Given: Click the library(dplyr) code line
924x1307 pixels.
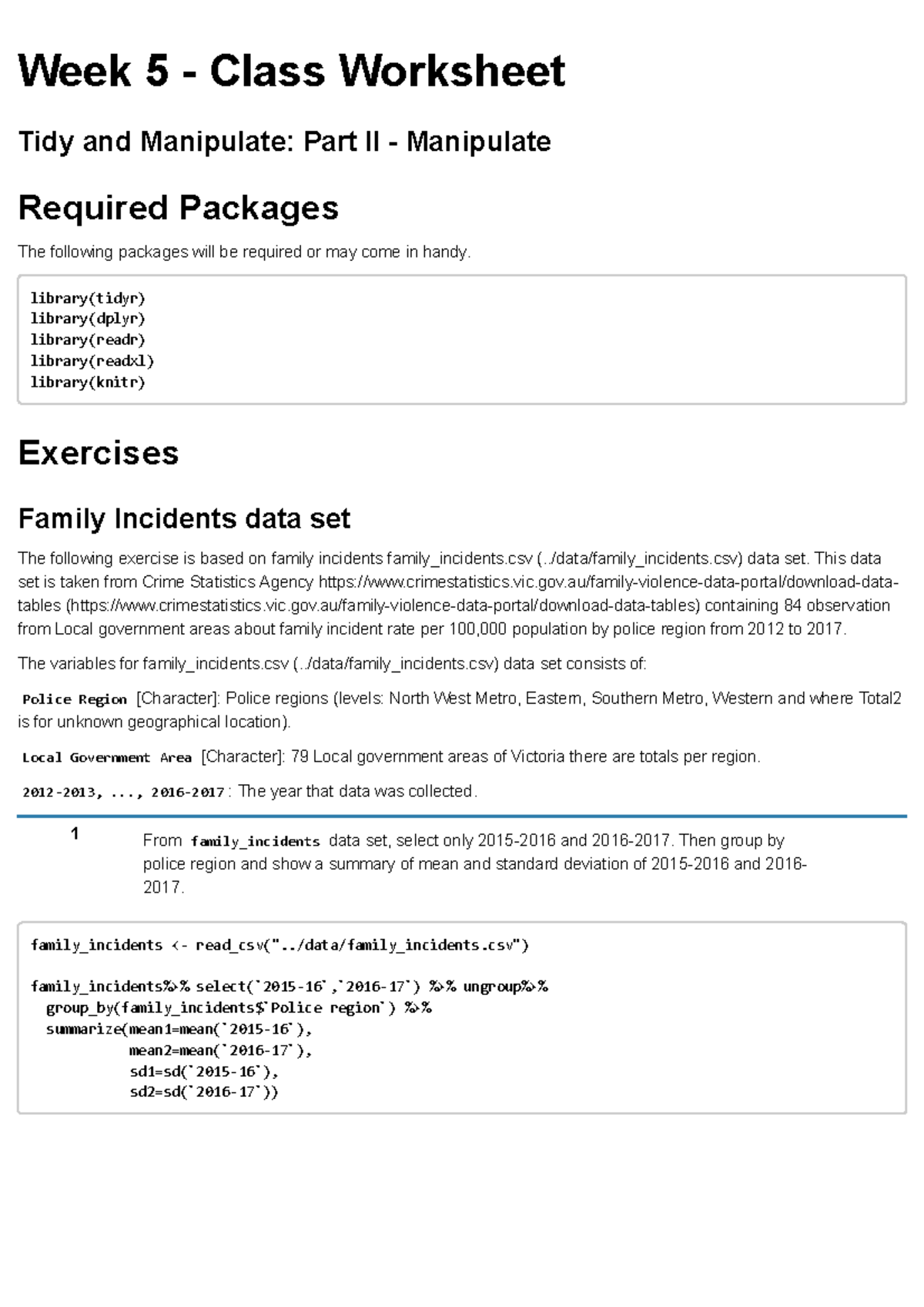Looking at the screenshot, I should (88, 318).
